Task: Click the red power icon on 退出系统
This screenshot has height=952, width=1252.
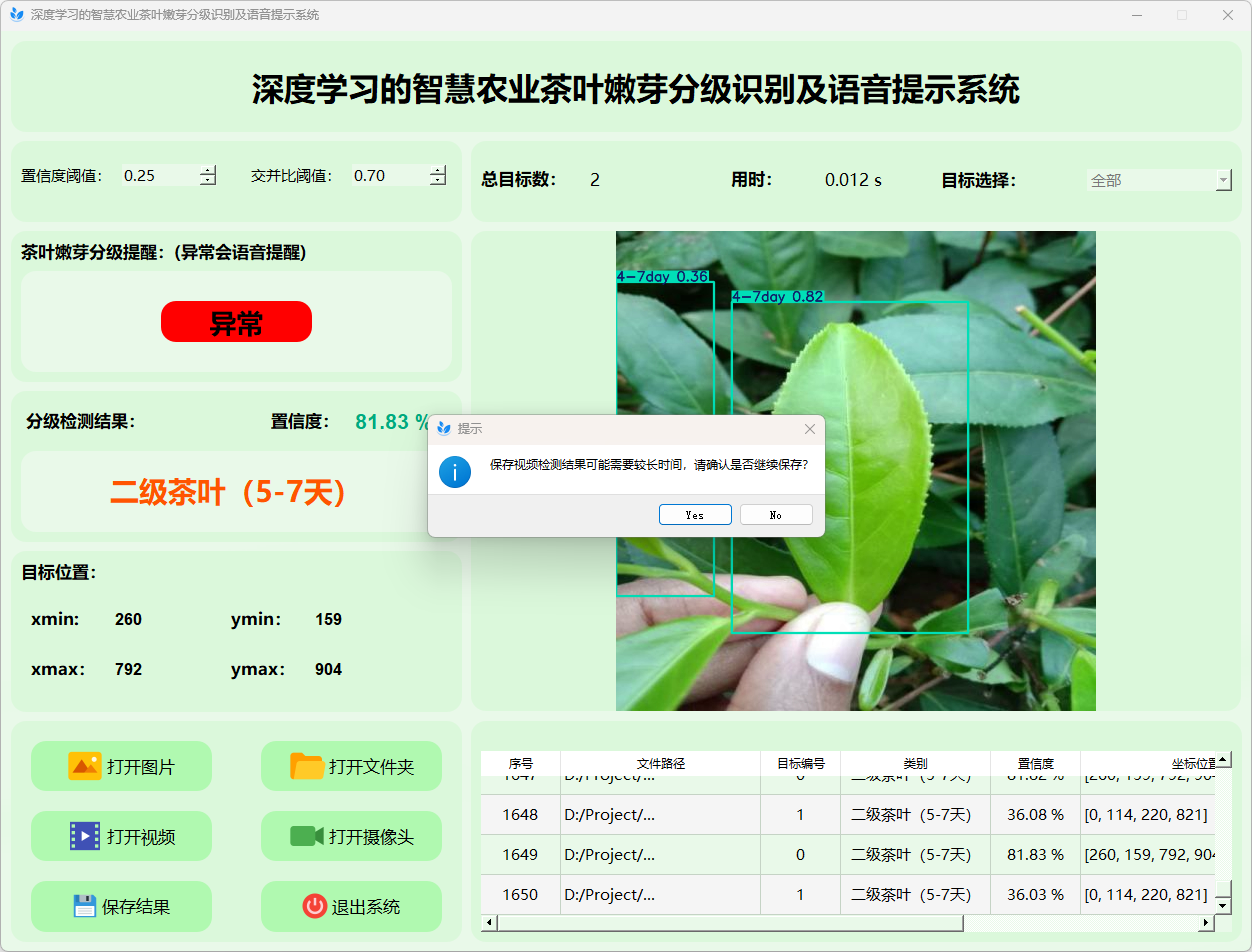Action: [314, 906]
